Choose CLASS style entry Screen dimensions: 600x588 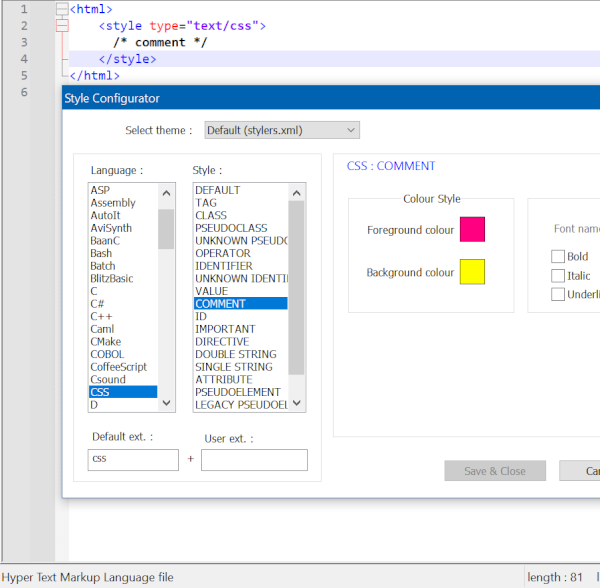241,215
